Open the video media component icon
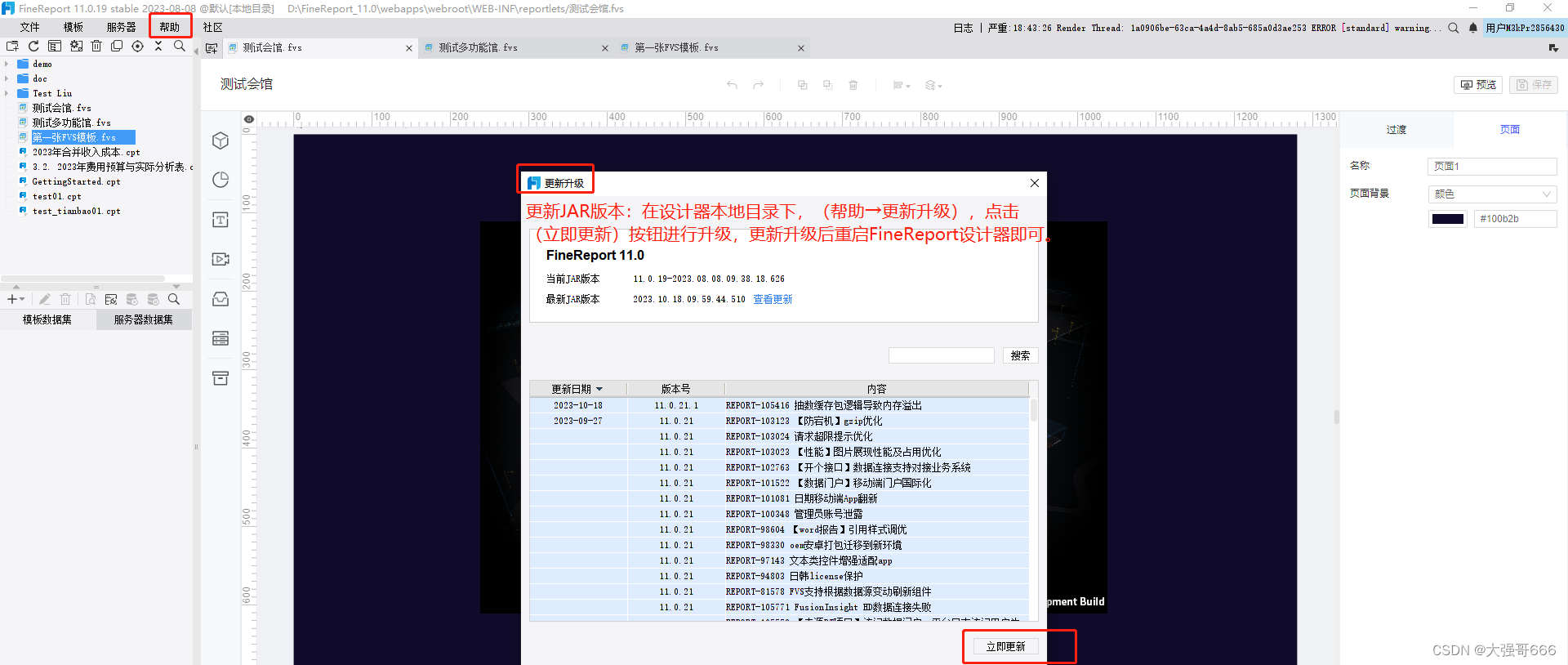Viewport: 1568px width, 665px height. pyautogui.click(x=220, y=259)
